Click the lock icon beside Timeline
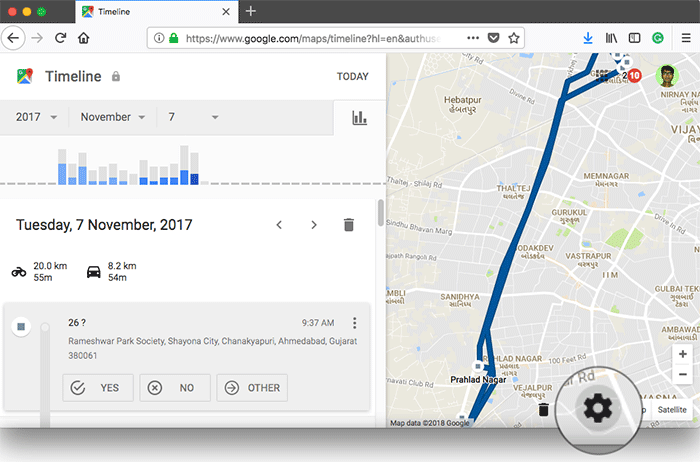700x462 pixels. point(116,76)
